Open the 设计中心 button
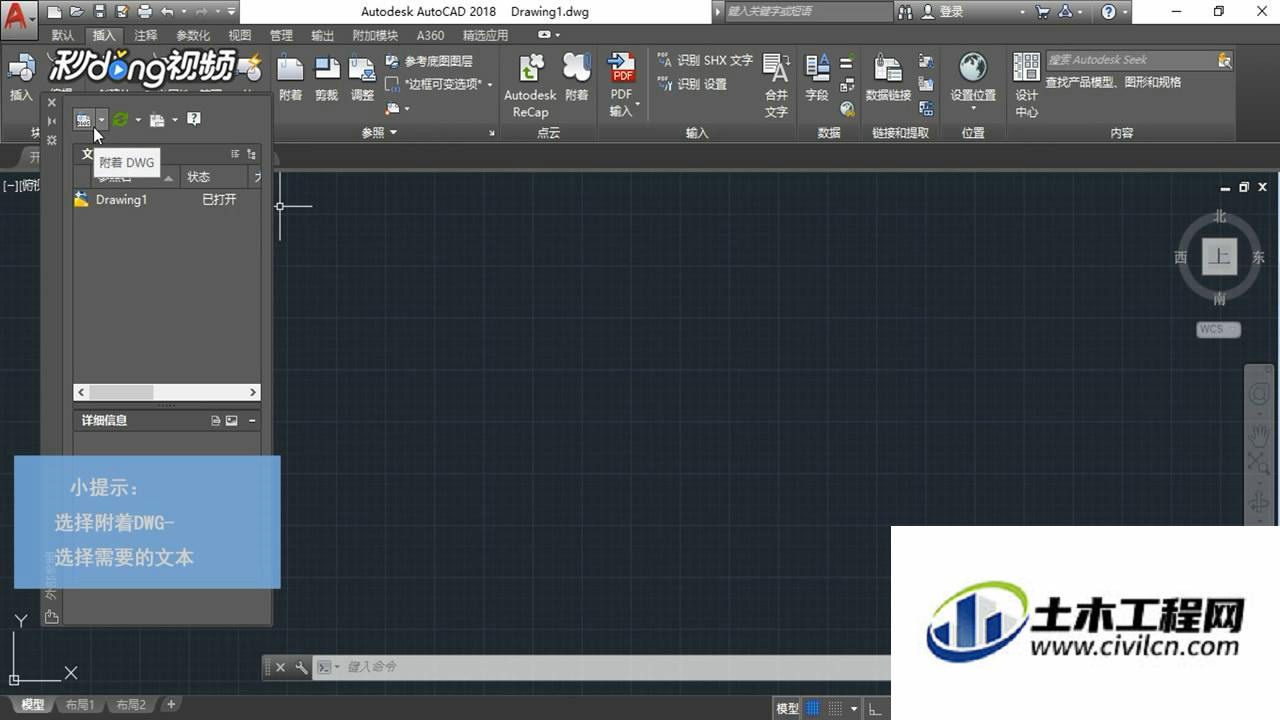The image size is (1280, 720). 1027,86
